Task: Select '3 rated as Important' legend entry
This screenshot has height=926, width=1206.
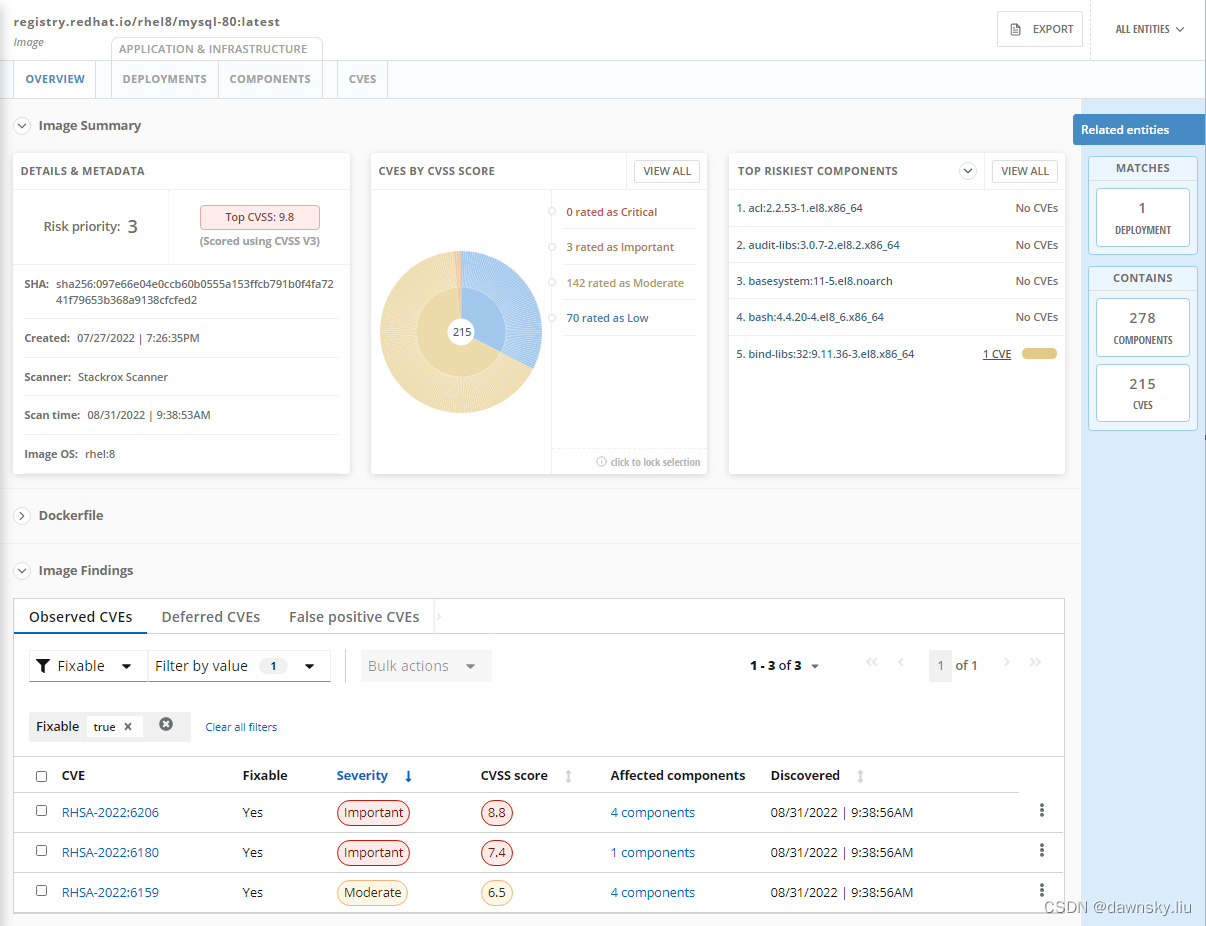Action: pos(620,247)
